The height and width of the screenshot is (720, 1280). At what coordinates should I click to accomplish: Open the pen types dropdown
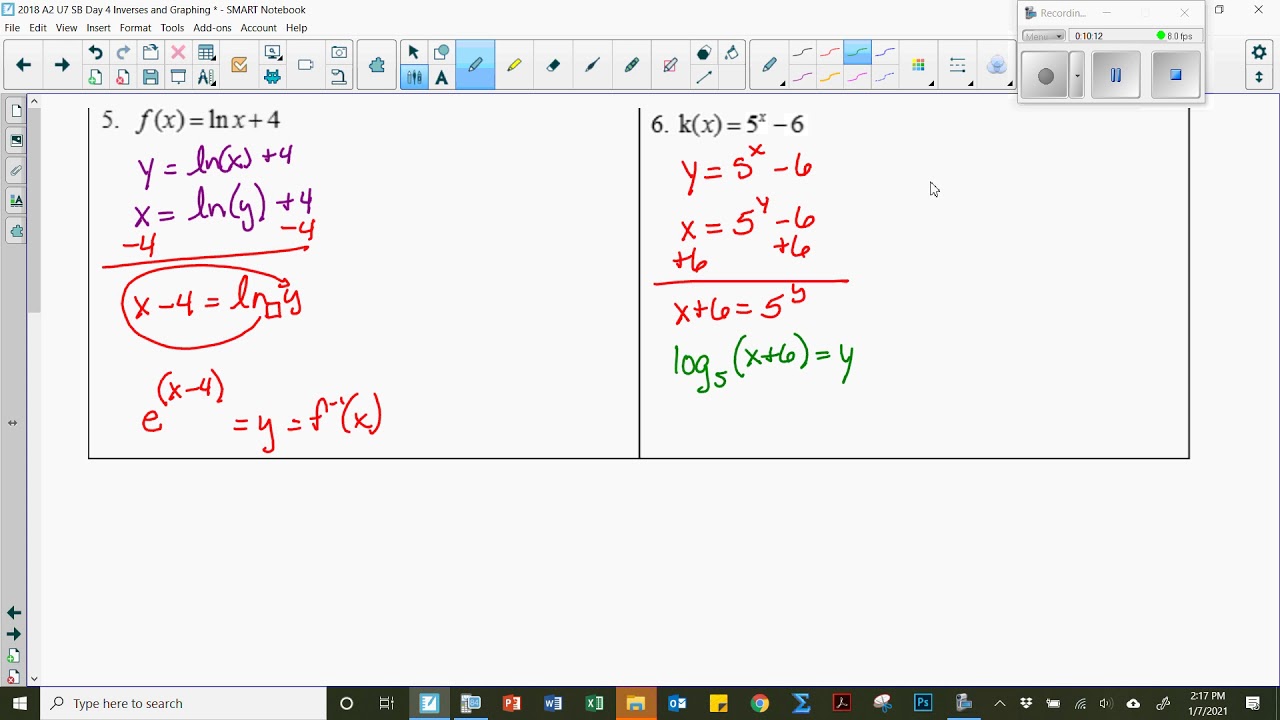click(769, 65)
